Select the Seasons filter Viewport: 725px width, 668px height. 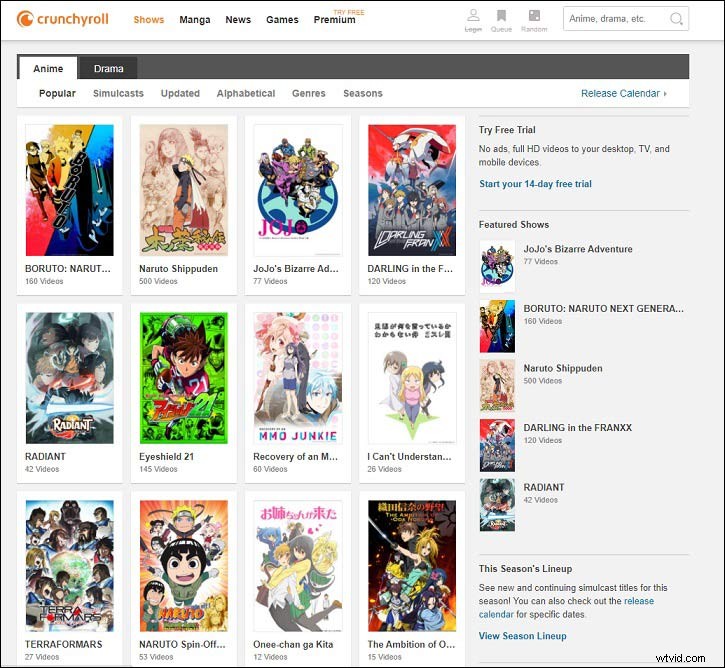[x=363, y=93]
